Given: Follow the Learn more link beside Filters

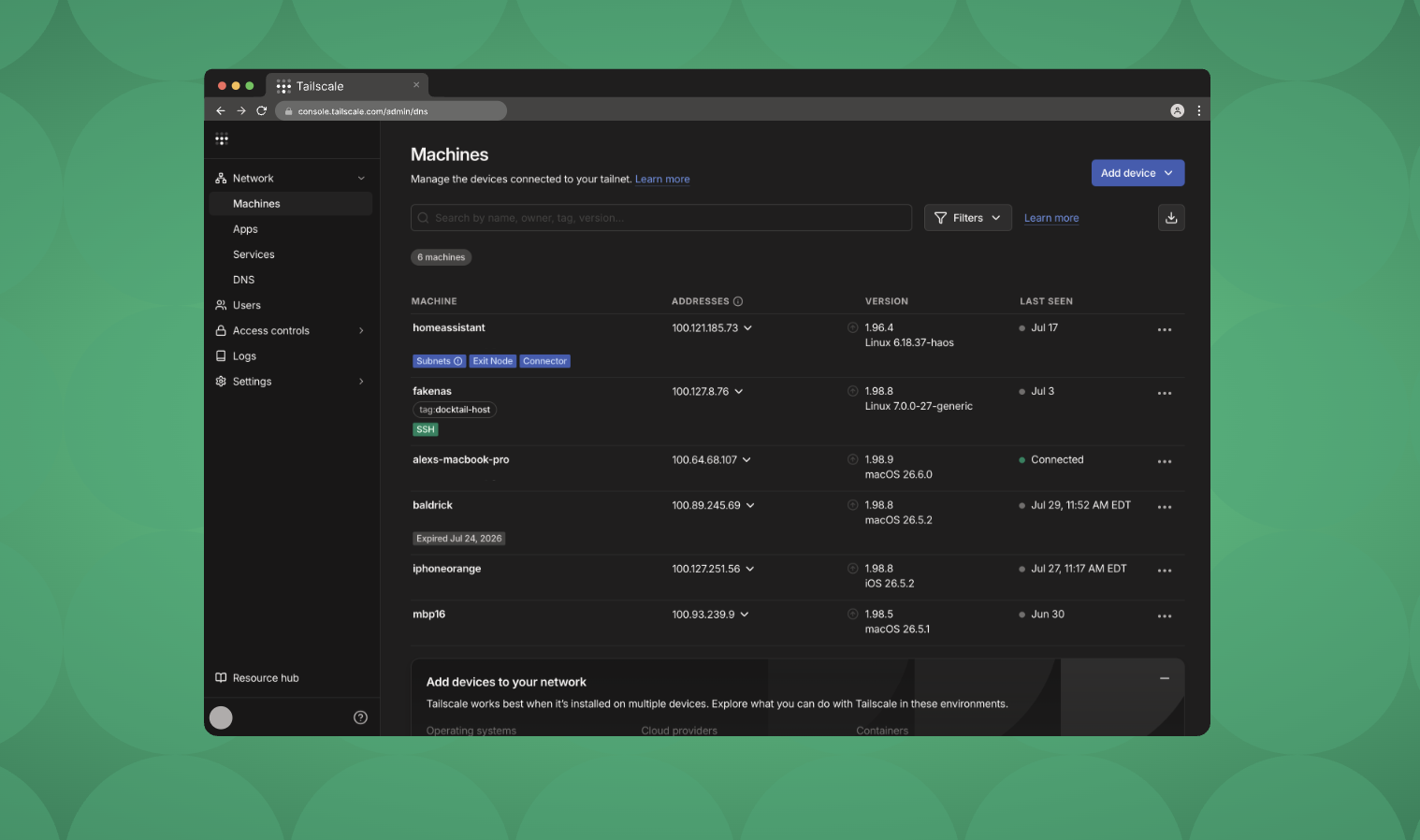Looking at the screenshot, I should point(1051,218).
